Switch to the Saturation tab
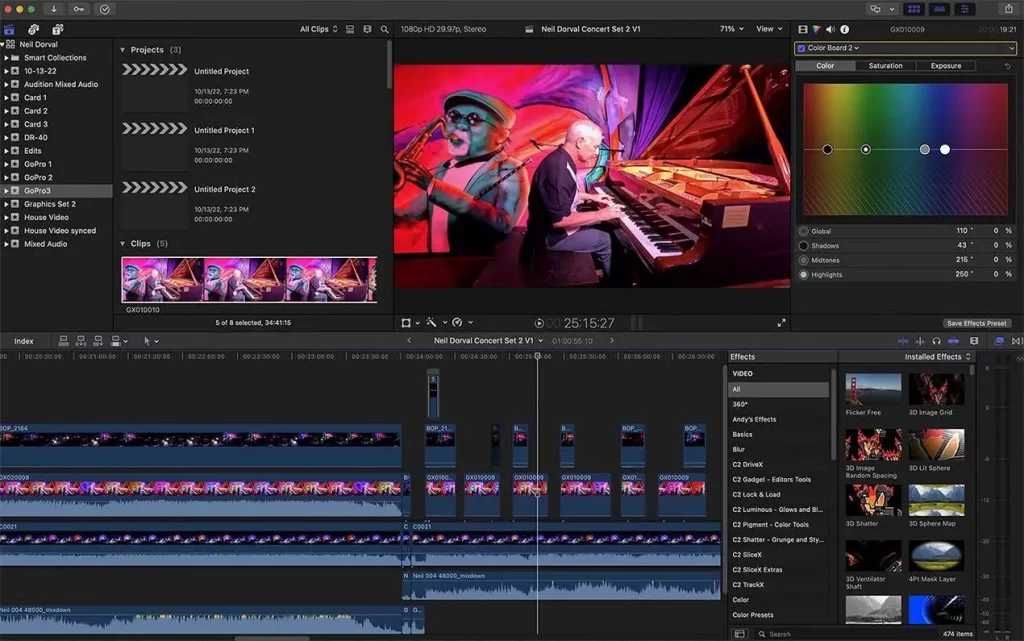1024x641 pixels. pyautogui.click(x=885, y=66)
